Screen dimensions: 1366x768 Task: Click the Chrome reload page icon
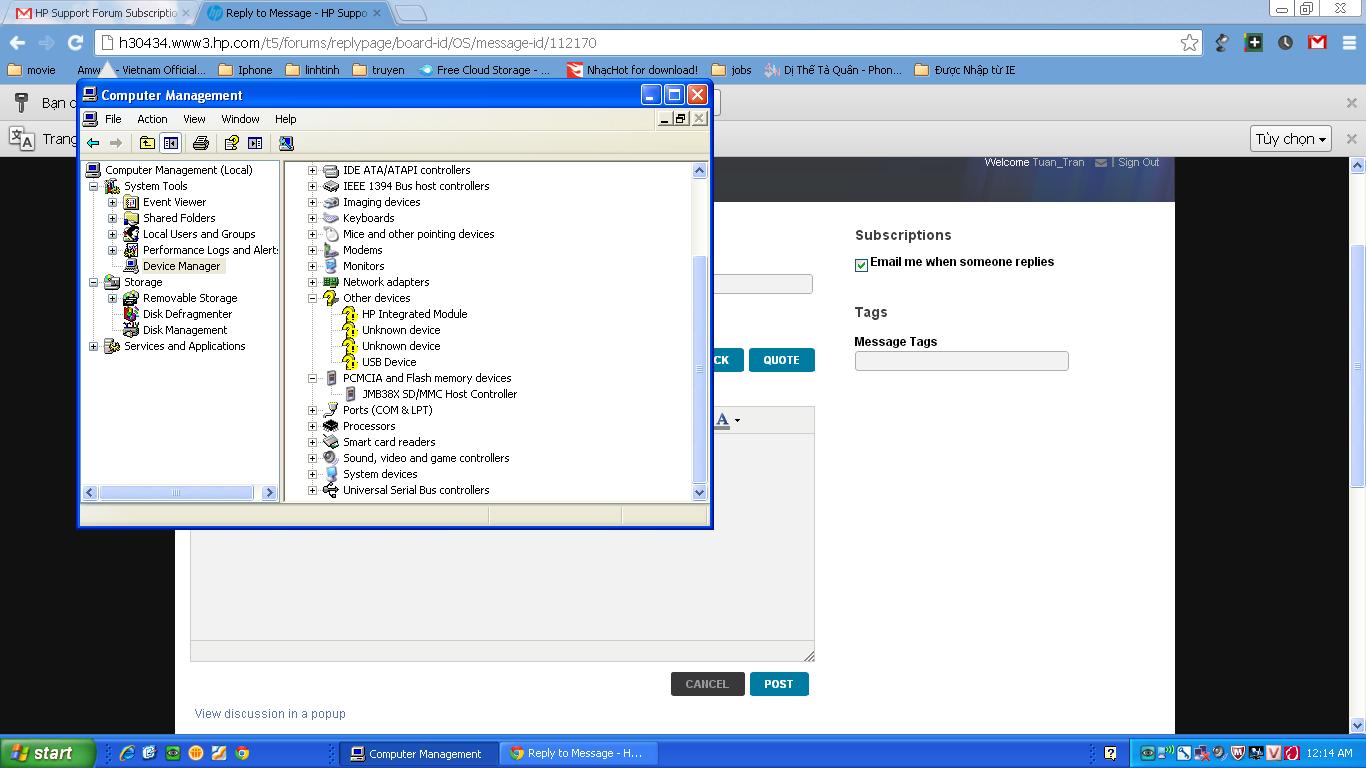pos(75,42)
